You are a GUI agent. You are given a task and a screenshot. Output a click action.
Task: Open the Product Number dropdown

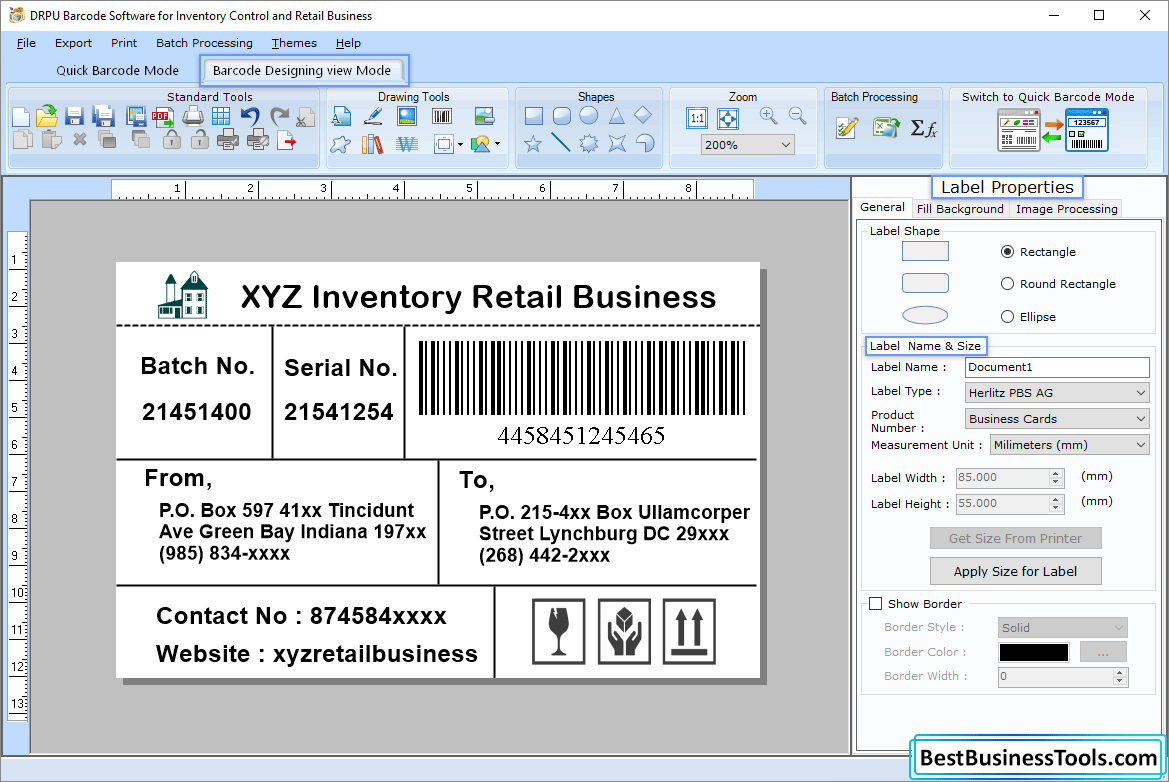(1057, 419)
